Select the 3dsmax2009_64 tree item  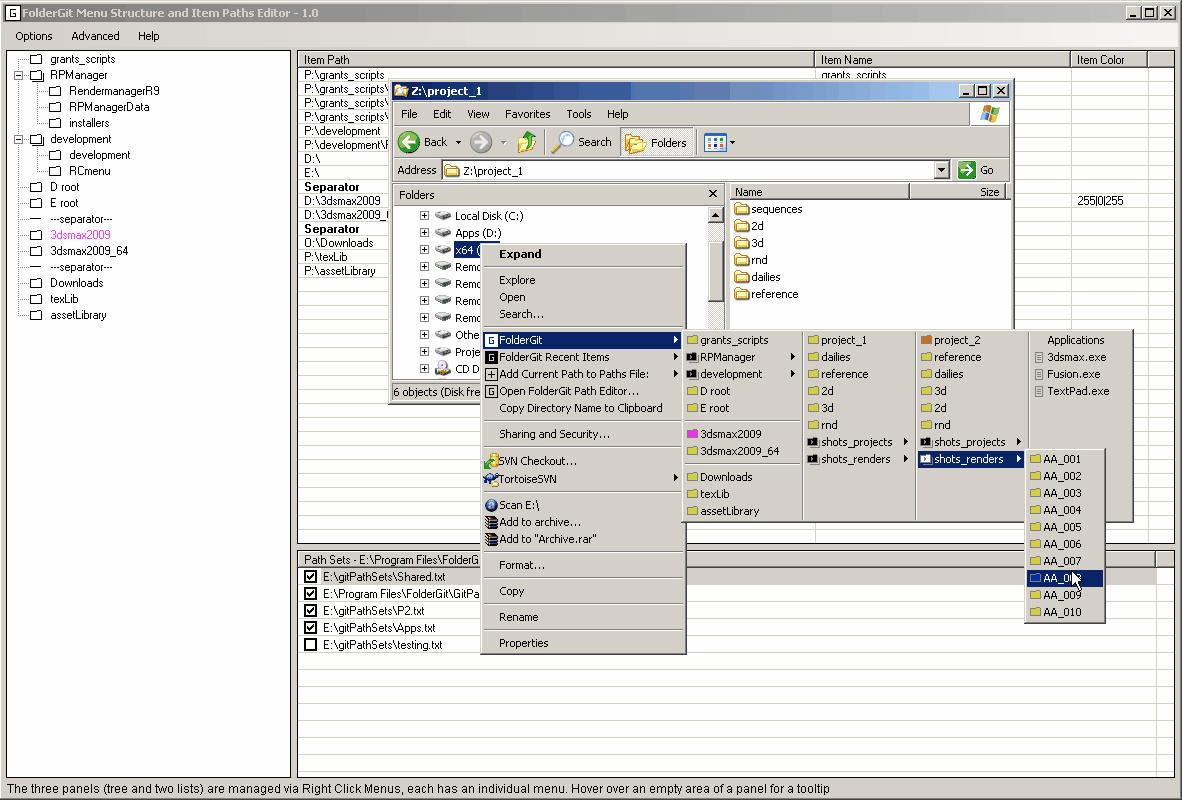(89, 251)
